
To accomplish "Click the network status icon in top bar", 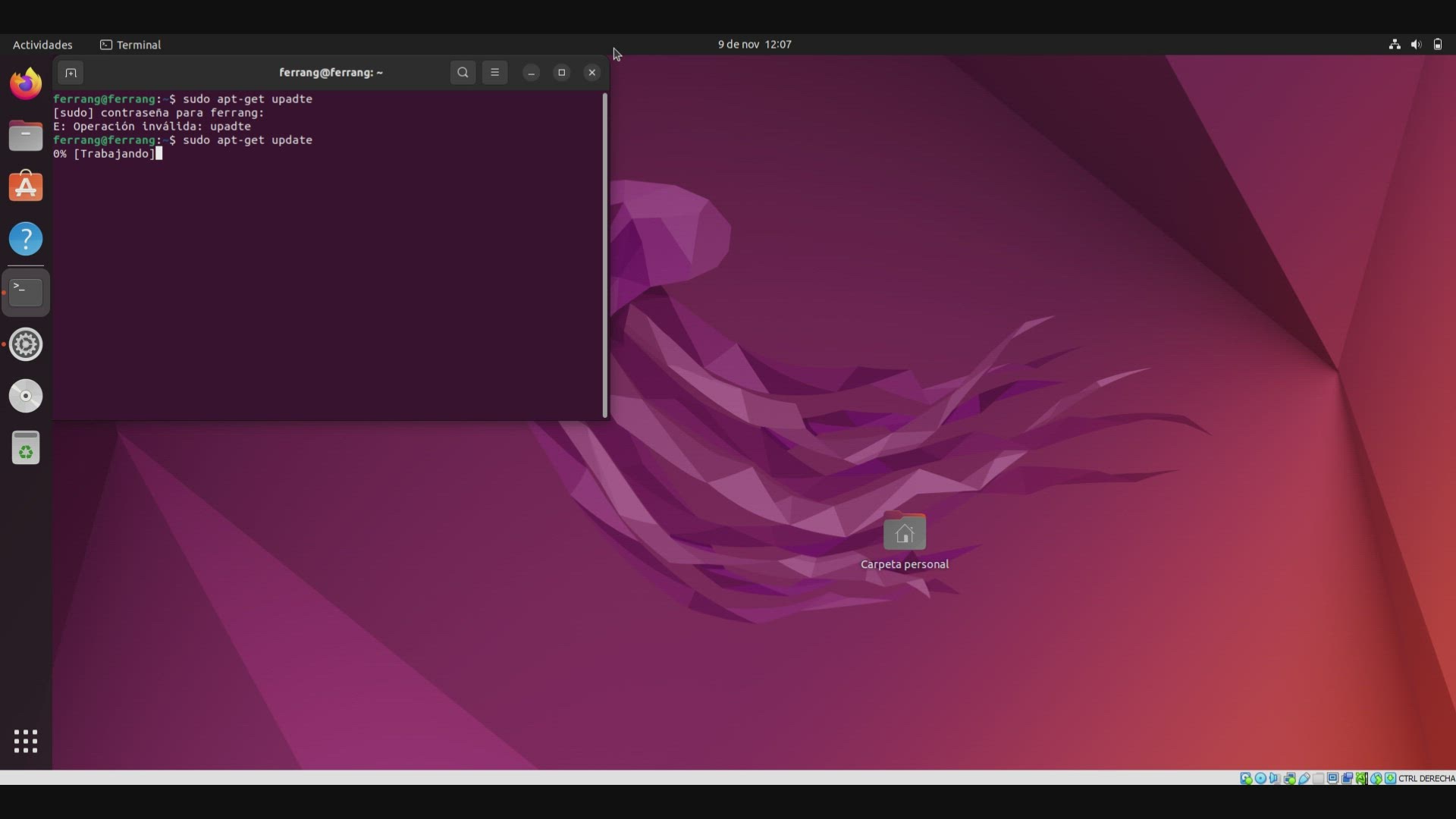I will (x=1395, y=45).
